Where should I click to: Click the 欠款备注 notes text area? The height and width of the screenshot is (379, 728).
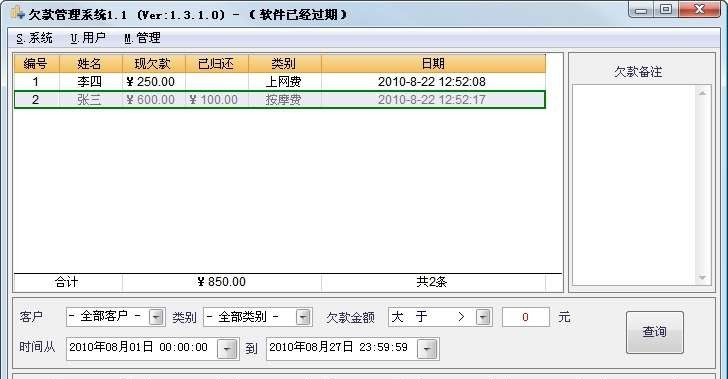(x=634, y=185)
